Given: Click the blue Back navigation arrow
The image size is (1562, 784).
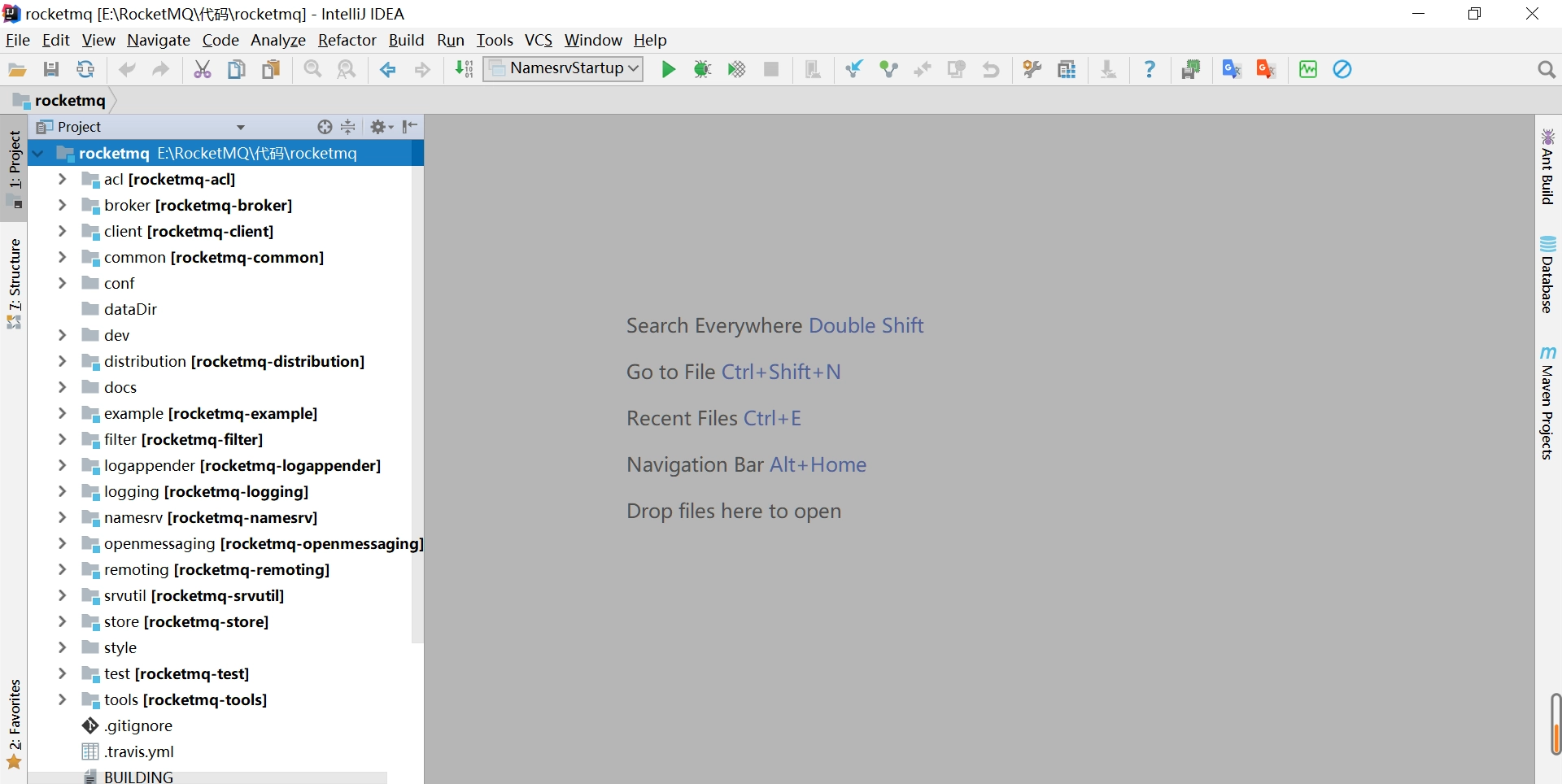Looking at the screenshot, I should (x=388, y=70).
